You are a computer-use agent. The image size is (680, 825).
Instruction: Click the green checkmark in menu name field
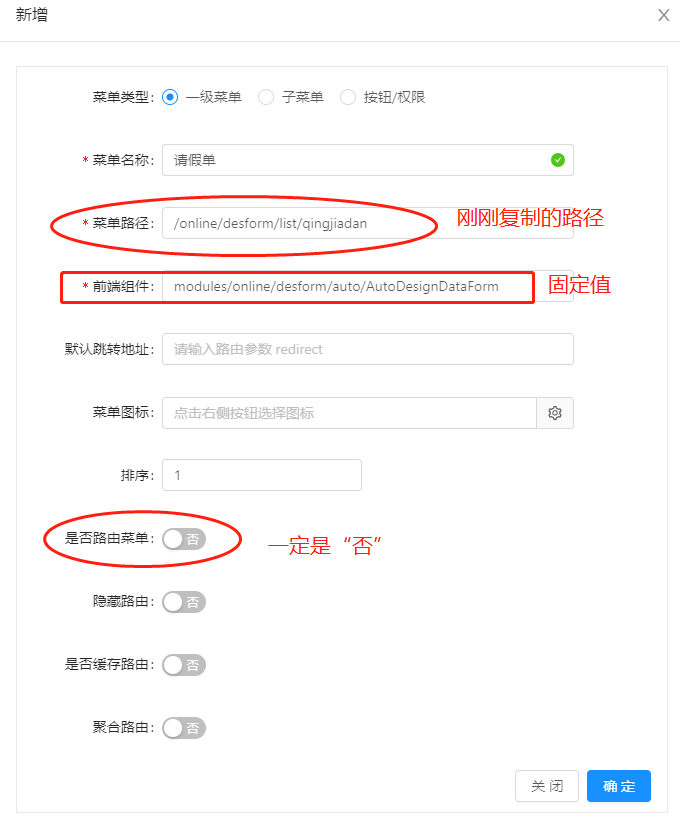tap(558, 160)
